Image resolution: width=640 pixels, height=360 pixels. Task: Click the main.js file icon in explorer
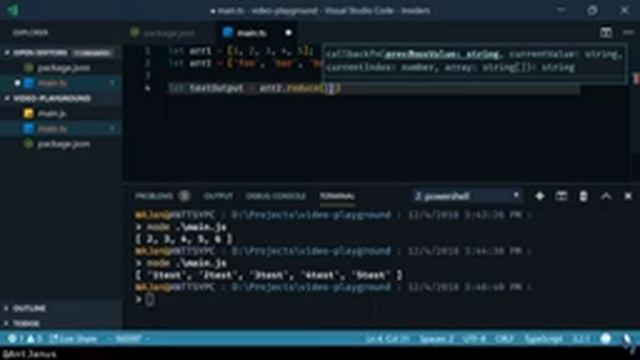tap(29, 113)
